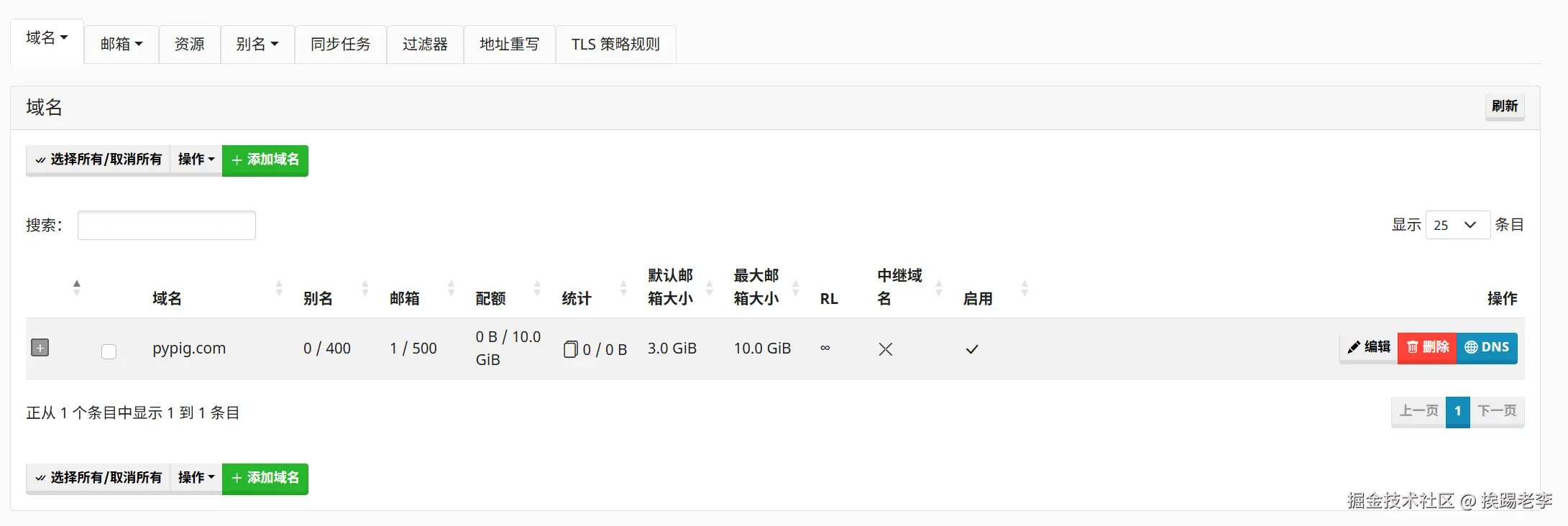Click the top green 添加域名 button
Image resolution: width=1568 pixels, height=526 pixels.
click(x=265, y=160)
